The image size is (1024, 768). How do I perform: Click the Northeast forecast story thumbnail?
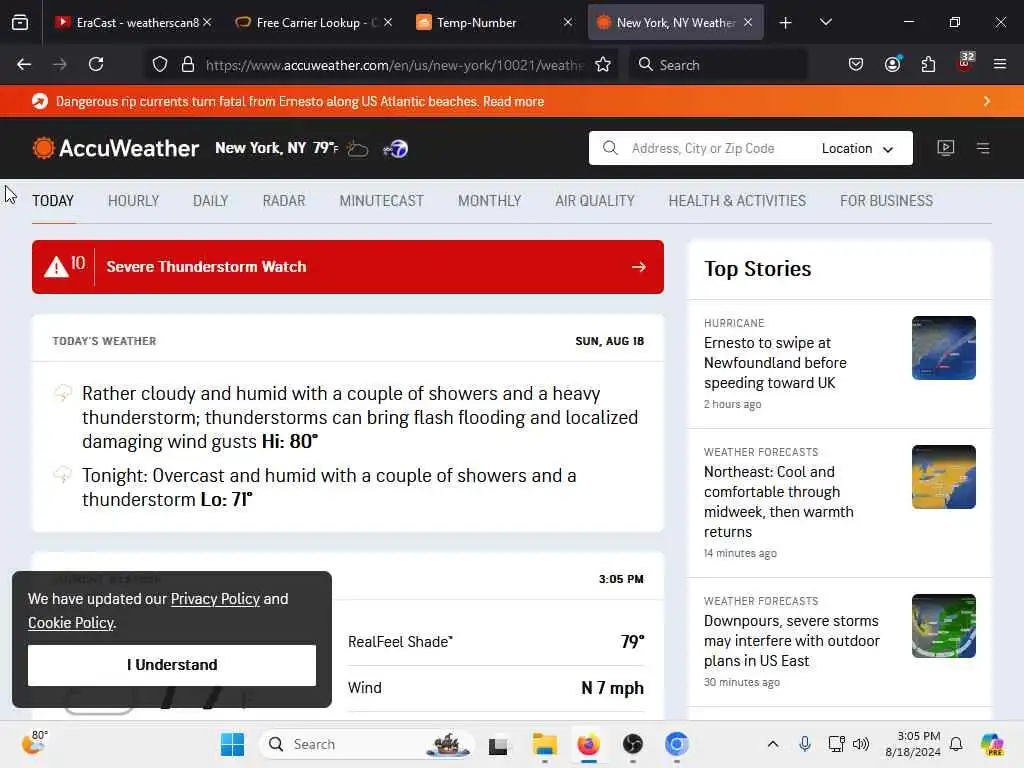(x=944, y=477)
